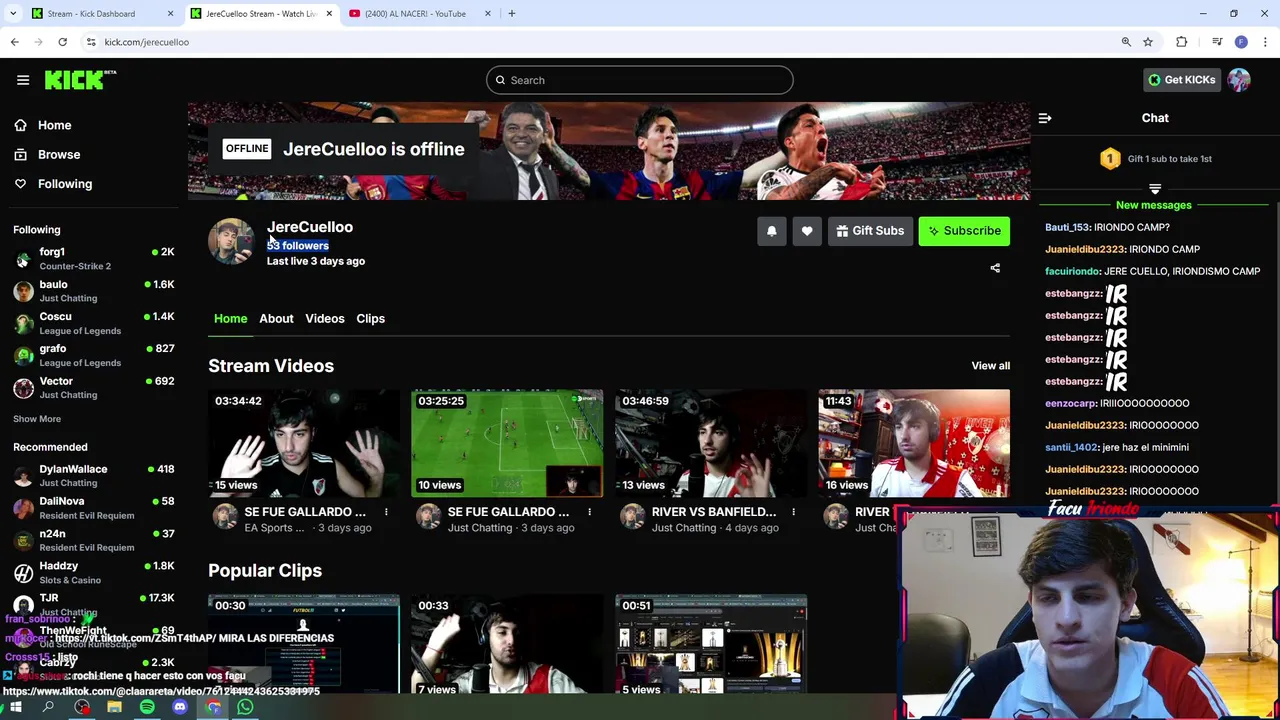Open the Videos tab
1280x720 pixels.
pyautogui.click(x=325, y=319)
